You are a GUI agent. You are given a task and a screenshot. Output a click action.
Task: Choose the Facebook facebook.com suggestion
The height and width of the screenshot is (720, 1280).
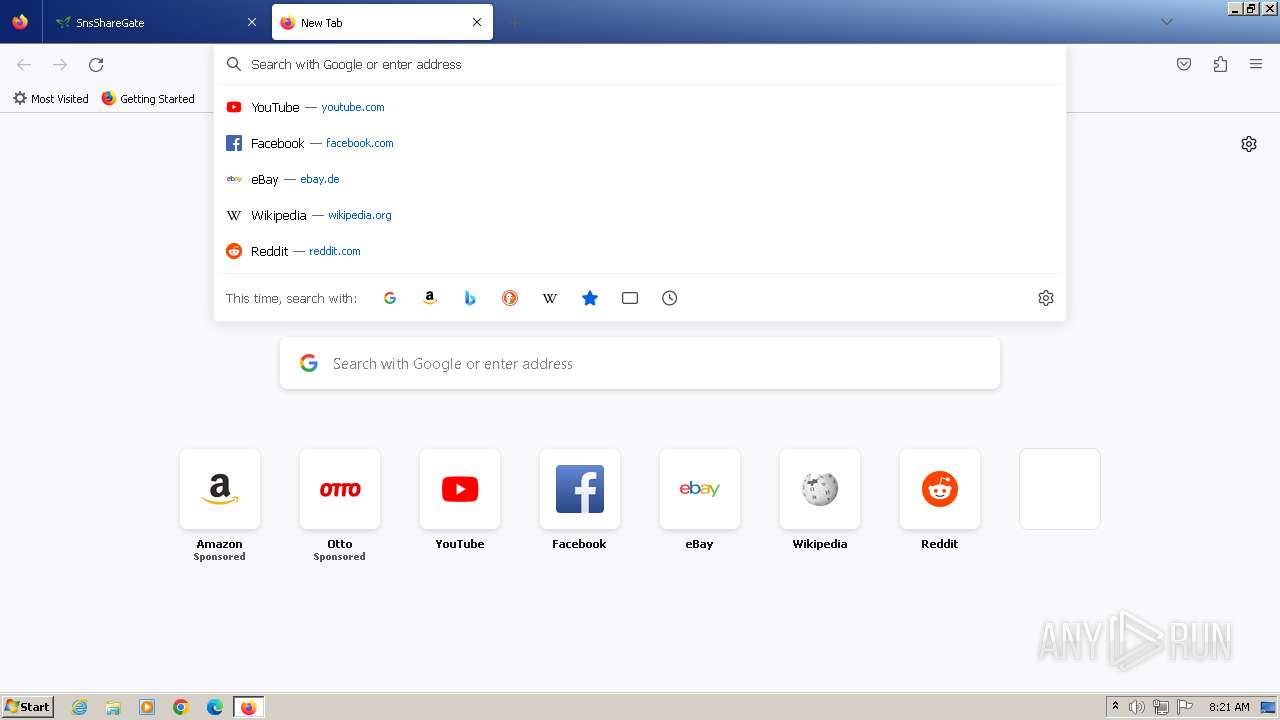click(640, 143)
